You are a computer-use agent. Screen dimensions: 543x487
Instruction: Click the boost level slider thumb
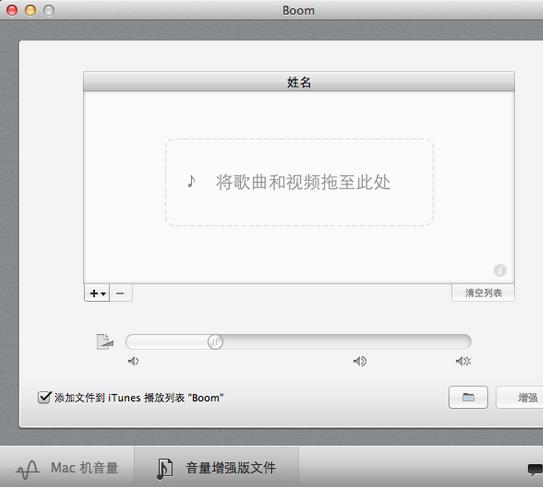pos(215,342)
